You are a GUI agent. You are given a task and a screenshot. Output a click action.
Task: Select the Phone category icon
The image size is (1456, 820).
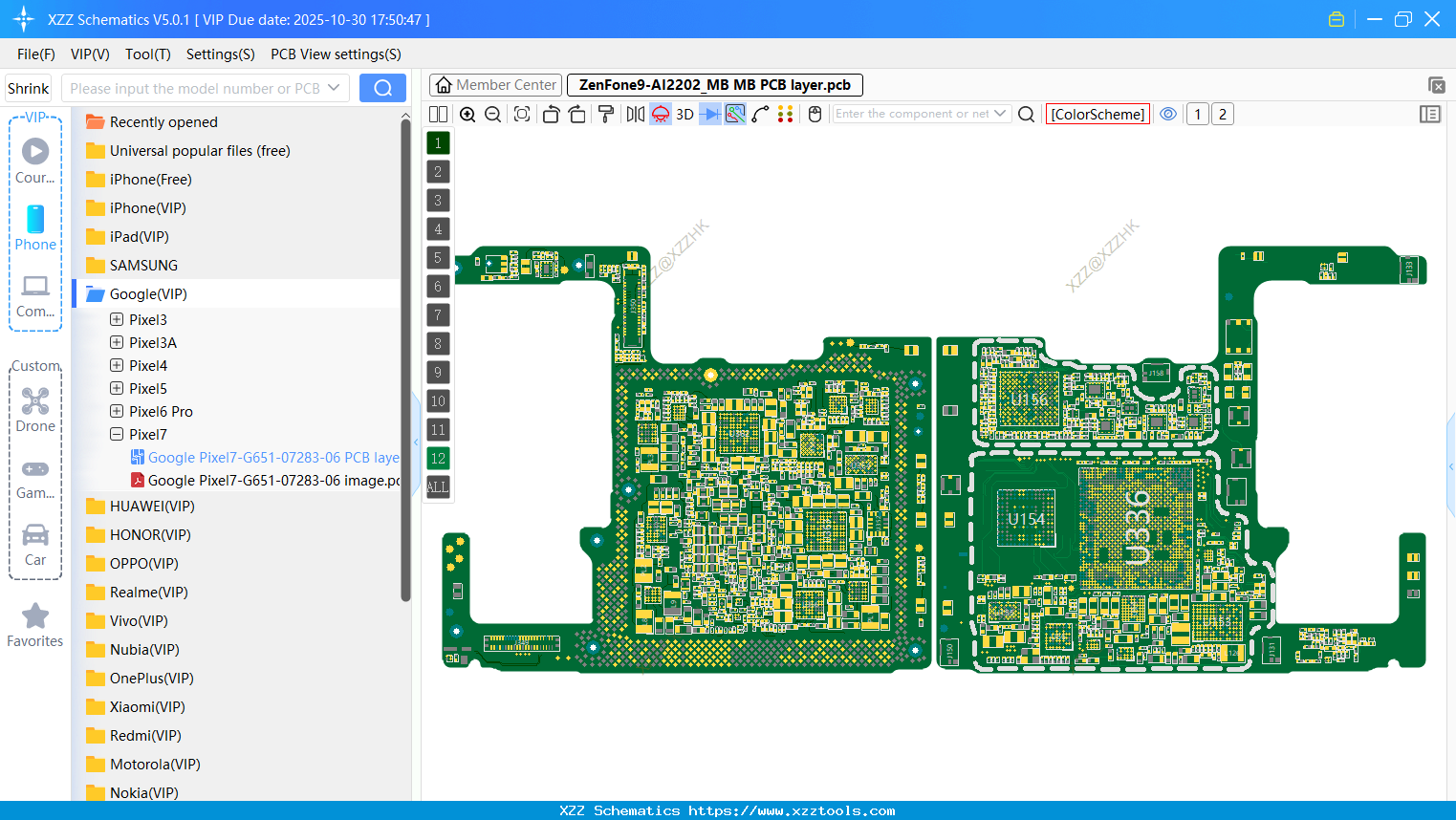[x=35, y=227]
